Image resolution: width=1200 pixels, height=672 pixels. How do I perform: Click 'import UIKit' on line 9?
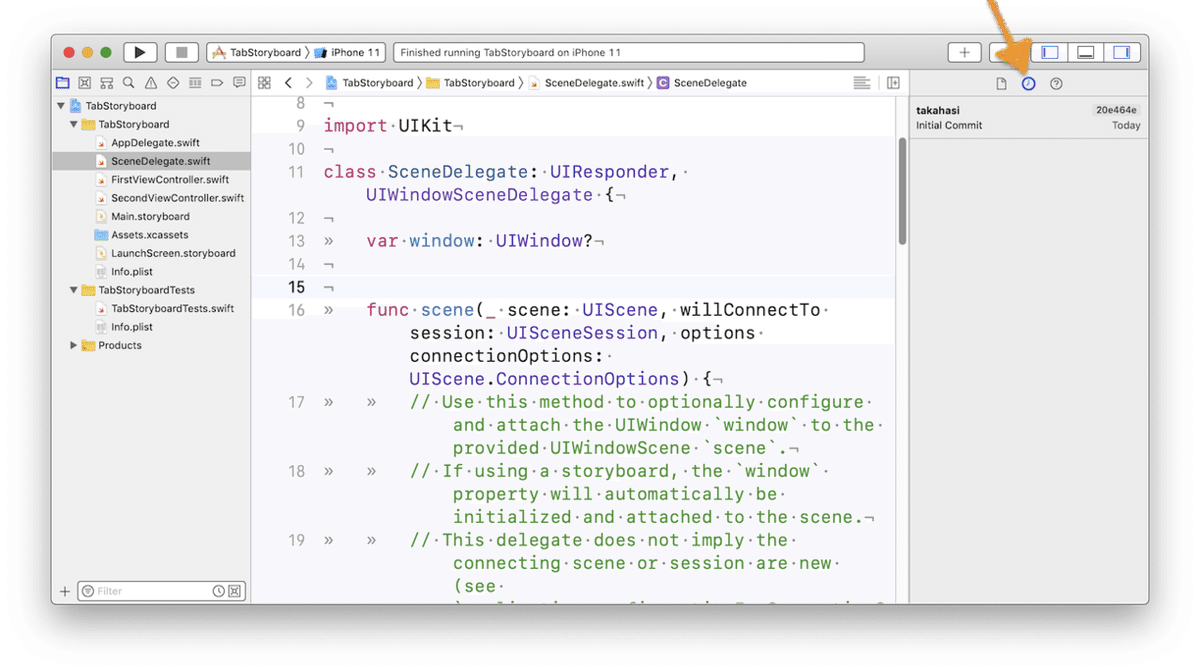click(x=388, y=126)
